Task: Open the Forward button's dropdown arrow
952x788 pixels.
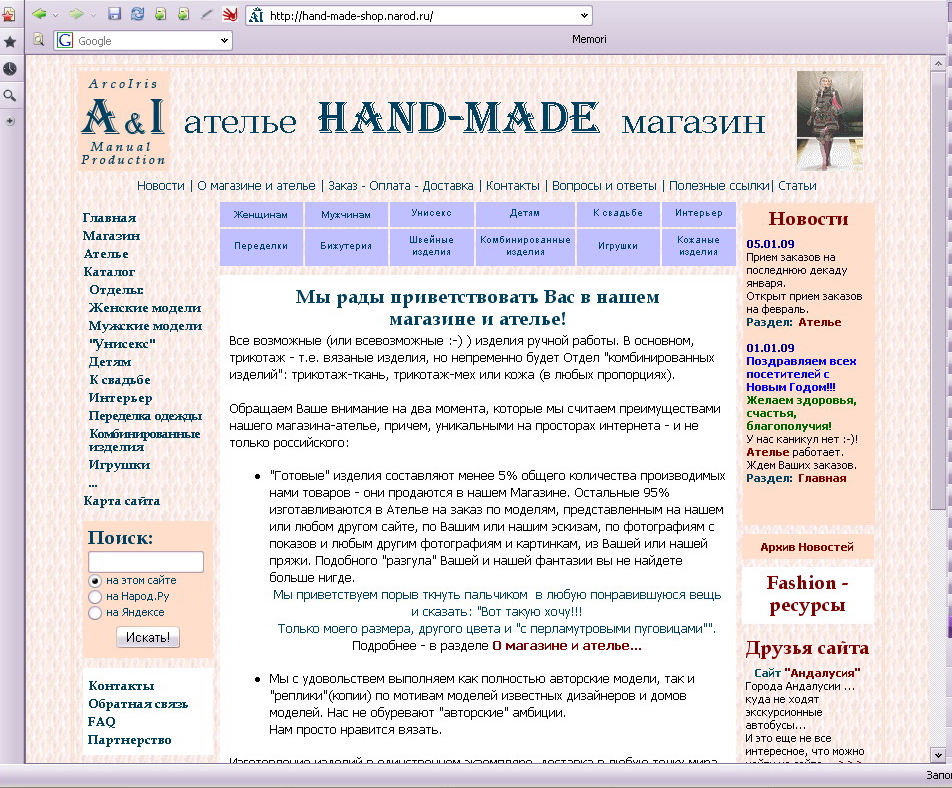Action: pyautogui.click(x=92, y=14)
